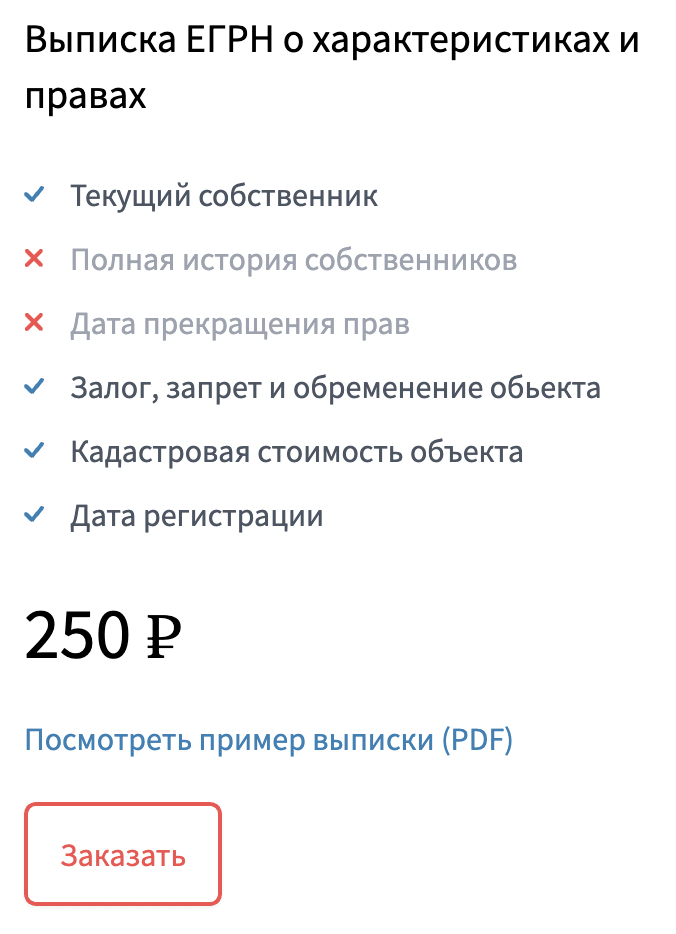The width and height of the screenshot is (676, 934).
Task: Click the checkmark beside Кадастровая стоимость объекта
Action: [34, 452]
